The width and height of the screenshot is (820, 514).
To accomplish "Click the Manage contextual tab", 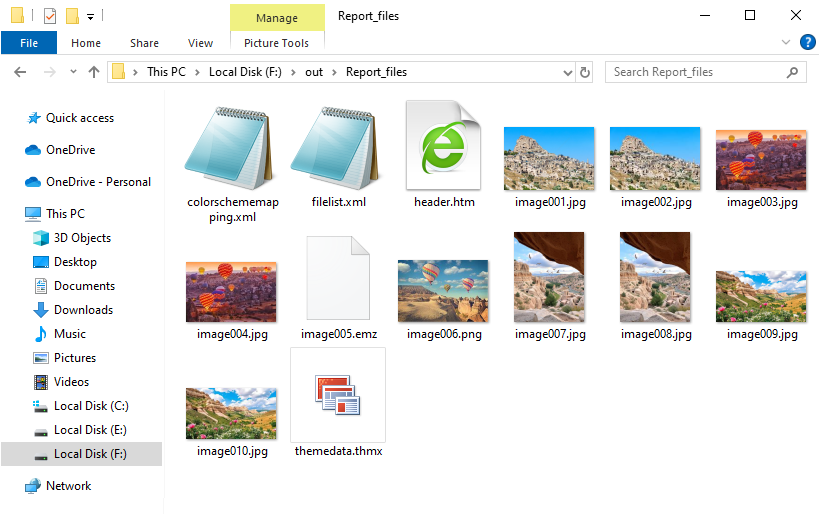I will [x=277, y=18].
